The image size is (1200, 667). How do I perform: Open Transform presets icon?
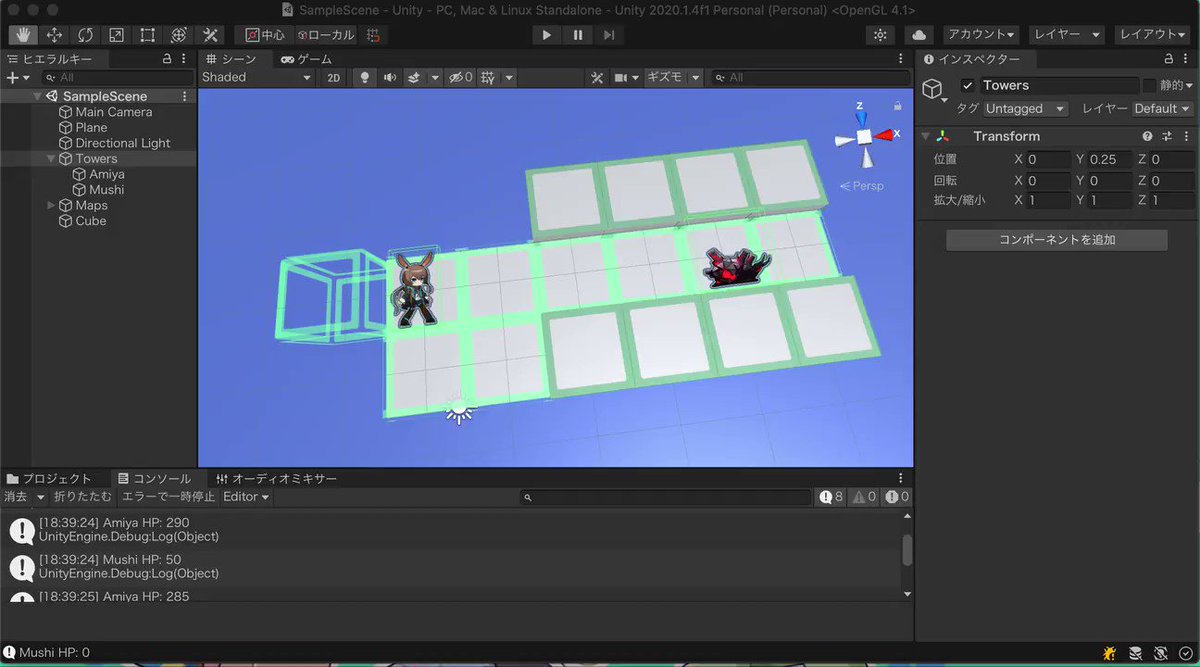click(1166, 136)
